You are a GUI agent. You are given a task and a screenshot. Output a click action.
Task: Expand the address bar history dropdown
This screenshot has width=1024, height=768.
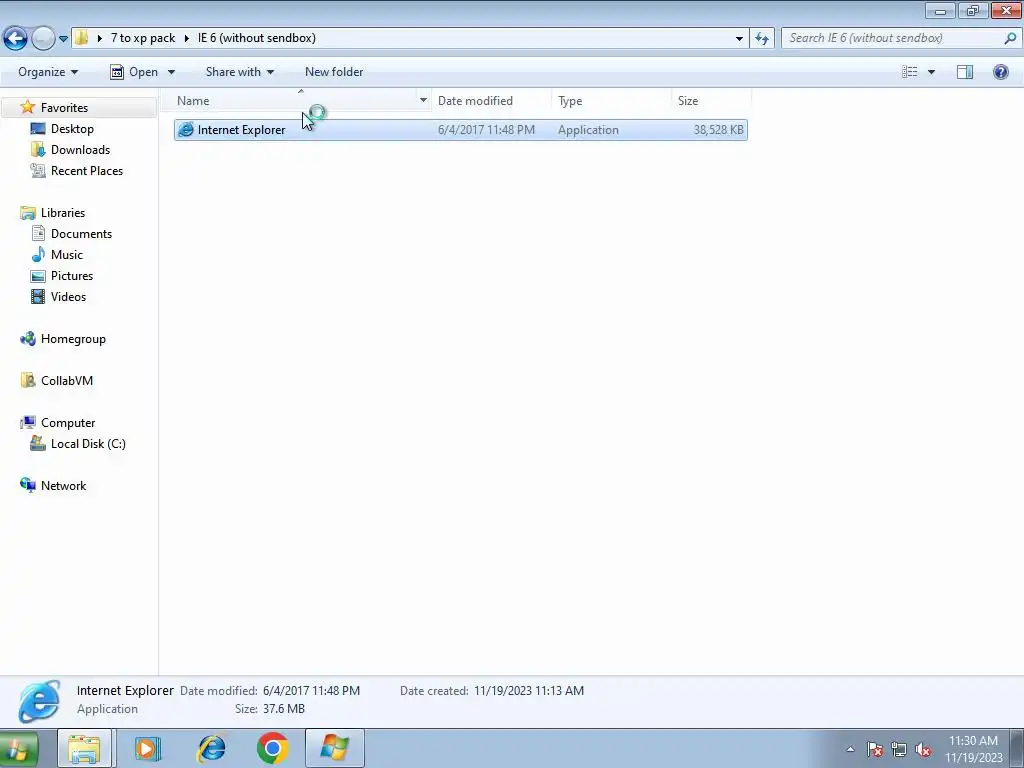[739, 39]
